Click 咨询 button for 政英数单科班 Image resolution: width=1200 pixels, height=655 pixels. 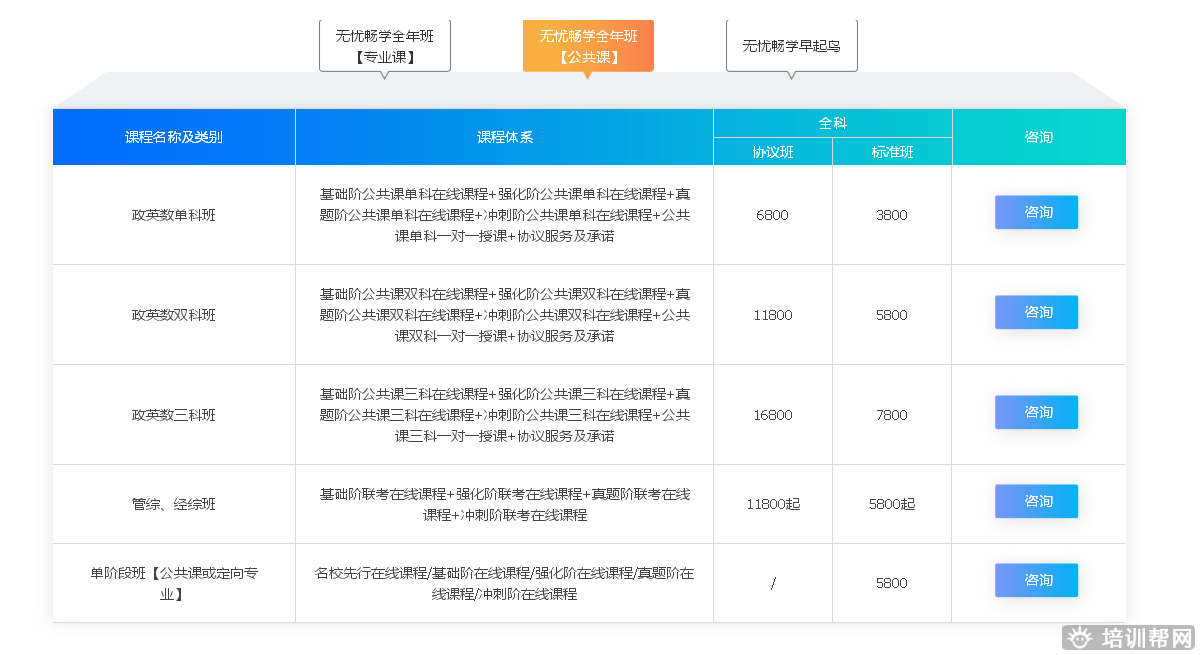tap(1036, 213)
